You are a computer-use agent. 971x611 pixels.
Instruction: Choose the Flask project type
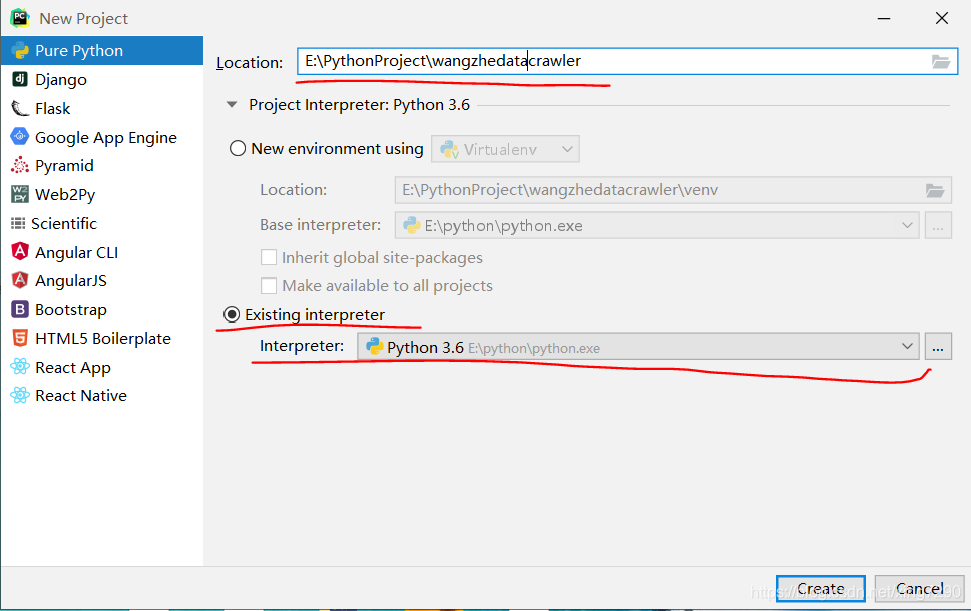coord(102,108)
